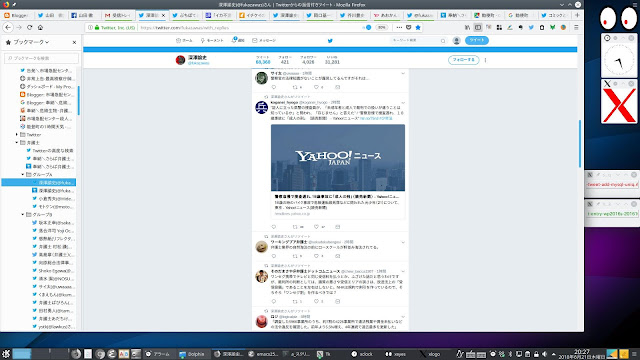
Task: Open the page actions three-dots menu in the address bar
Action: pyautogui.click(x=399, y=27)
